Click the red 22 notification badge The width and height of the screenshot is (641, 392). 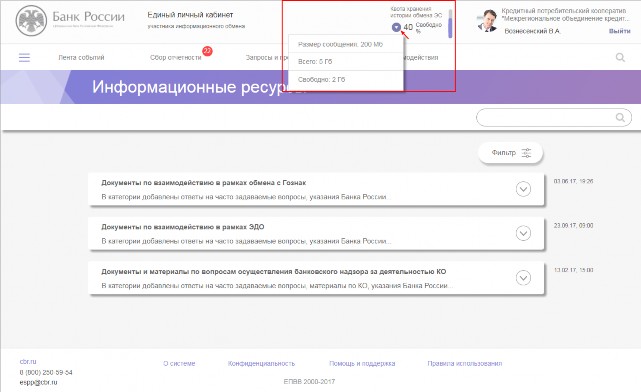[x=207, y=51]
